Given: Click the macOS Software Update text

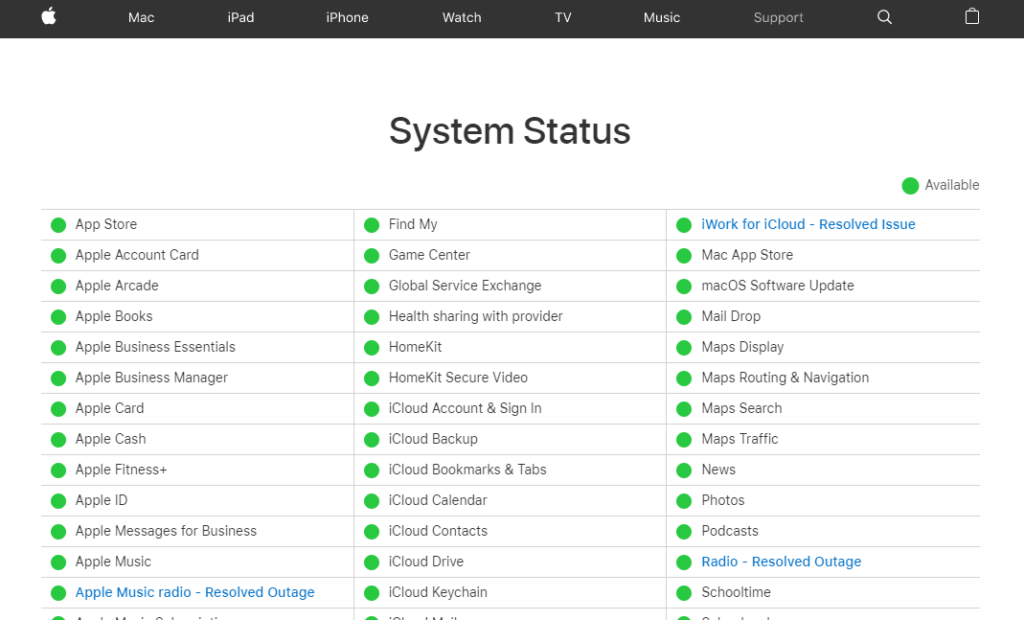Looking at the screenshot, I should click(778, 286).
